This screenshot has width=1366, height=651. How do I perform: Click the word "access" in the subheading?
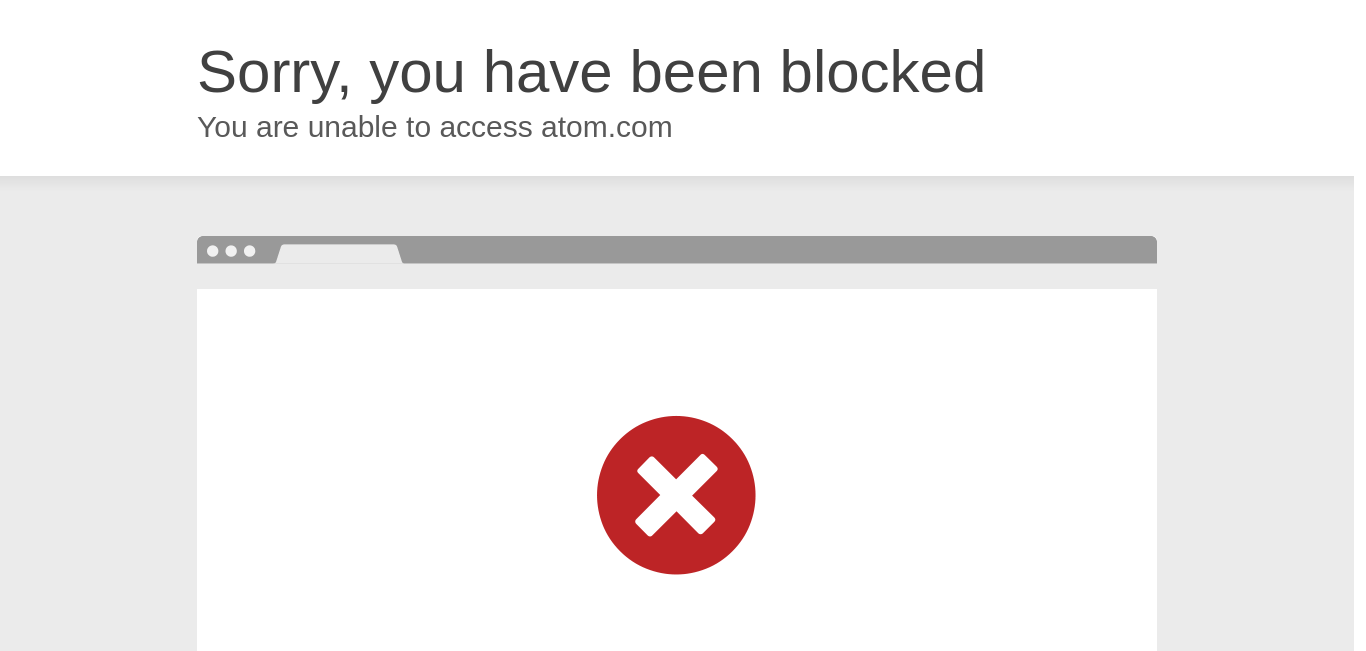486,127
